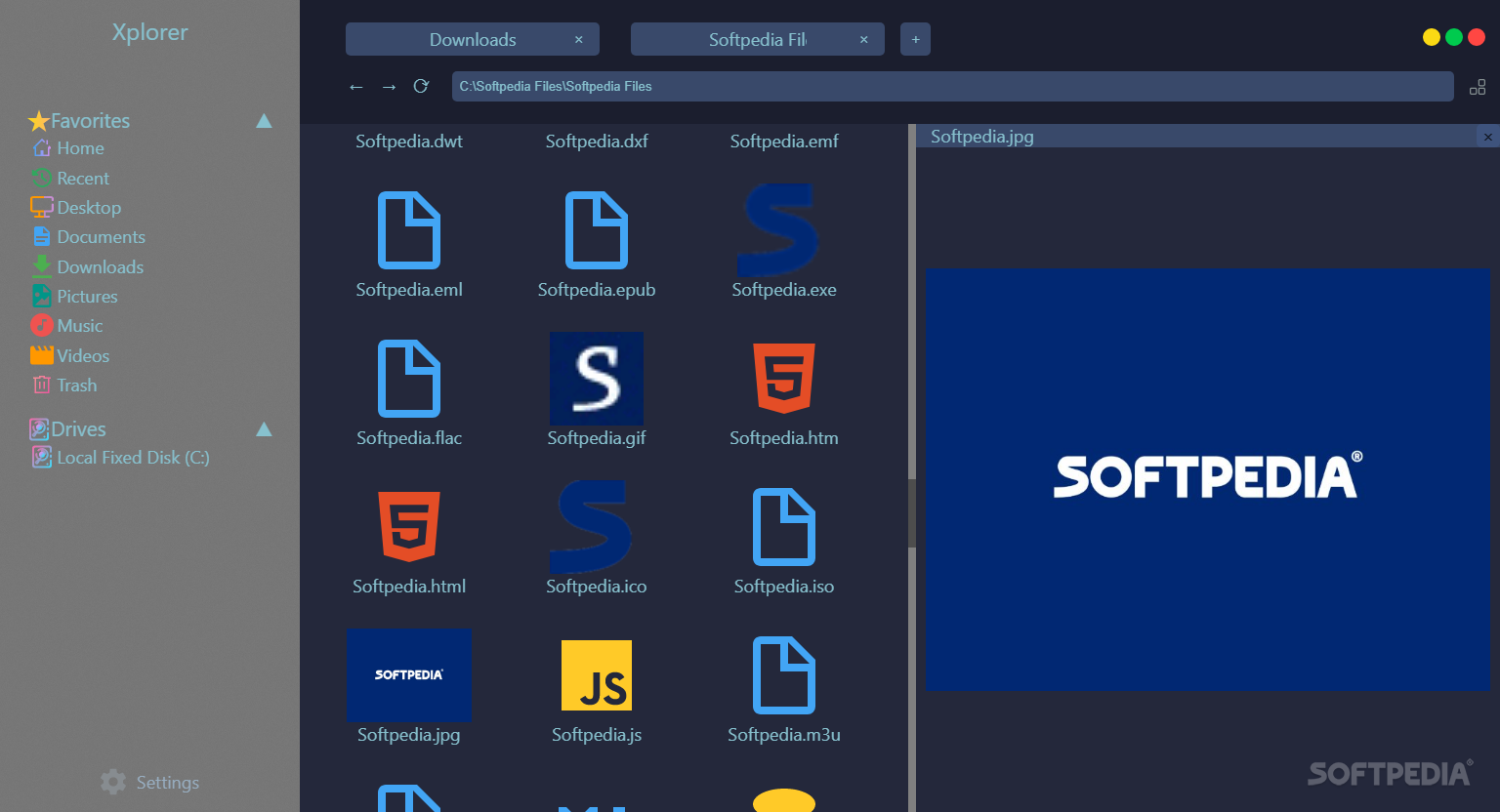The height and width of the screenshot is (812, 1500).
Task: Select the Softpedia.ico icon
Action: 591,527
